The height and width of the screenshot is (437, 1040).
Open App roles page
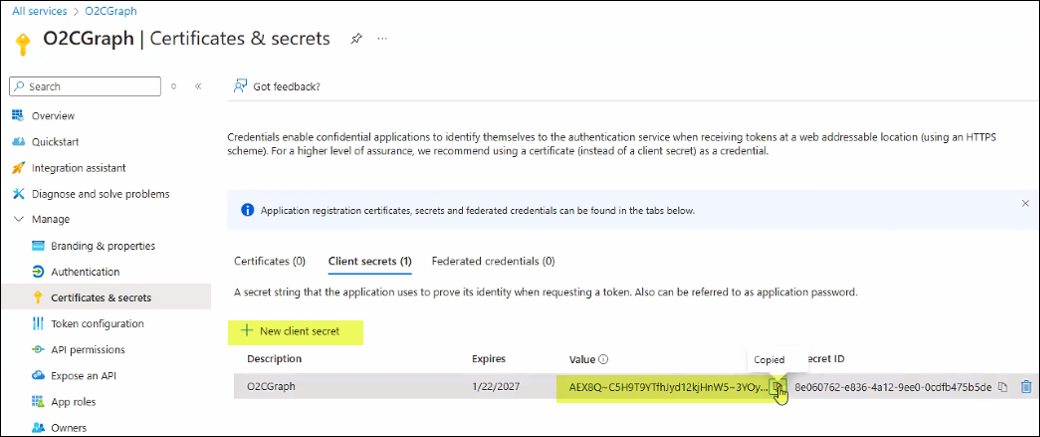tap(73, 402)
